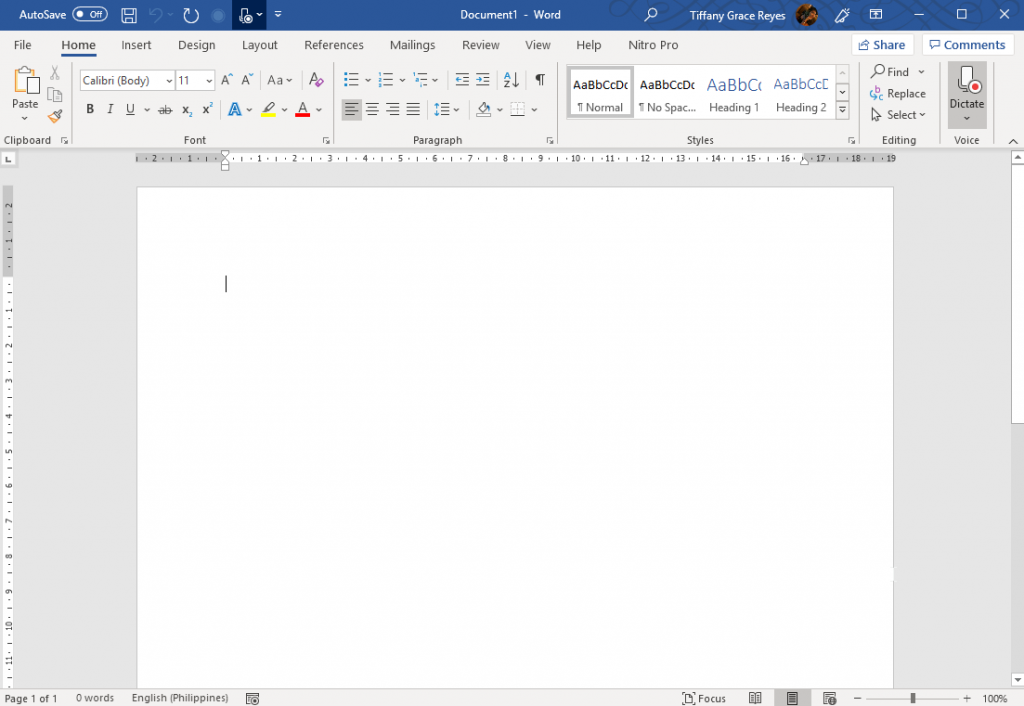Screen dimensions: 1024x706
Task: Apply underline using the Underline icon
Action: pos(128,109)
